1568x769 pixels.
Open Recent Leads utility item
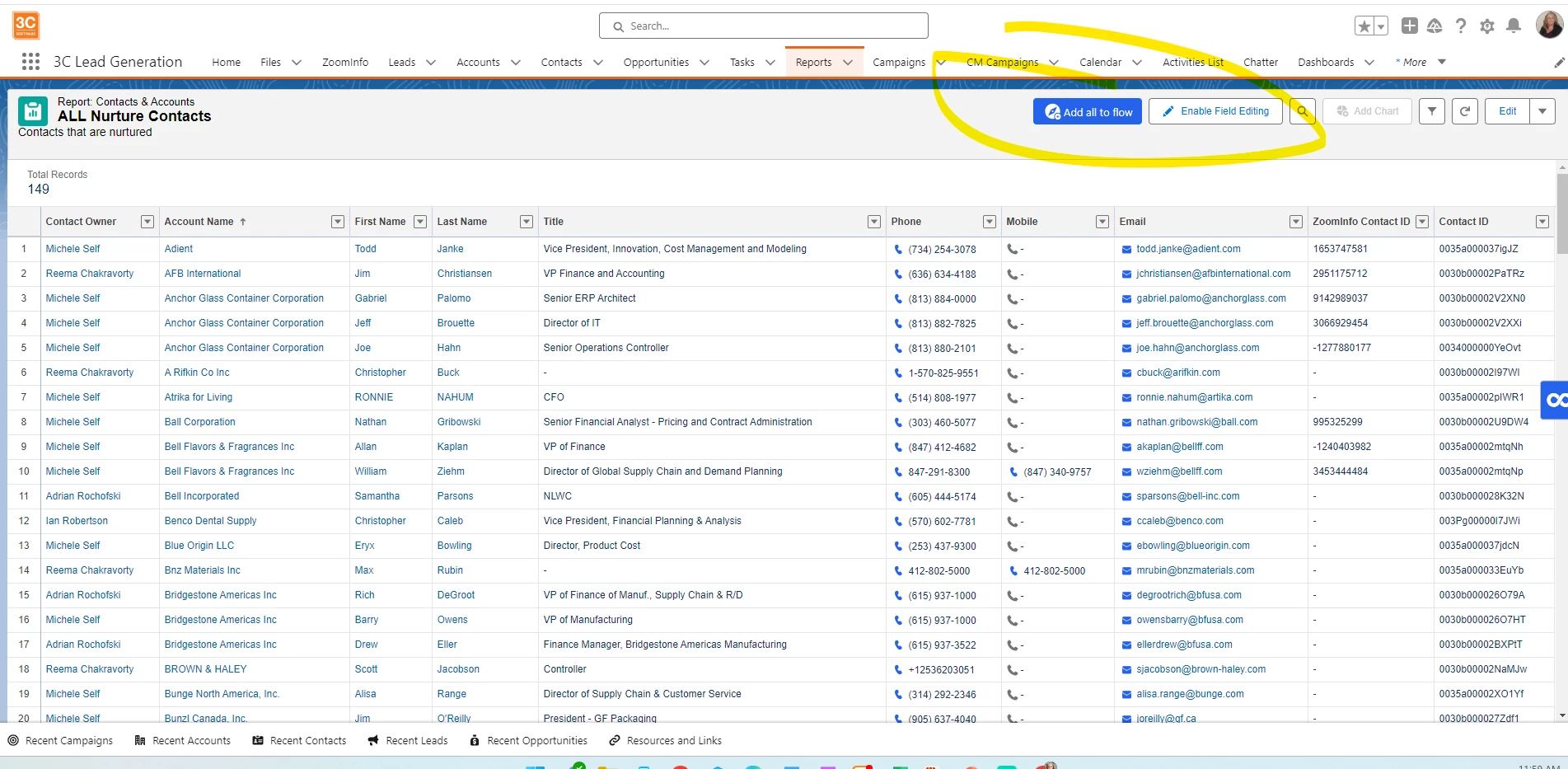[x=408, y=741]
